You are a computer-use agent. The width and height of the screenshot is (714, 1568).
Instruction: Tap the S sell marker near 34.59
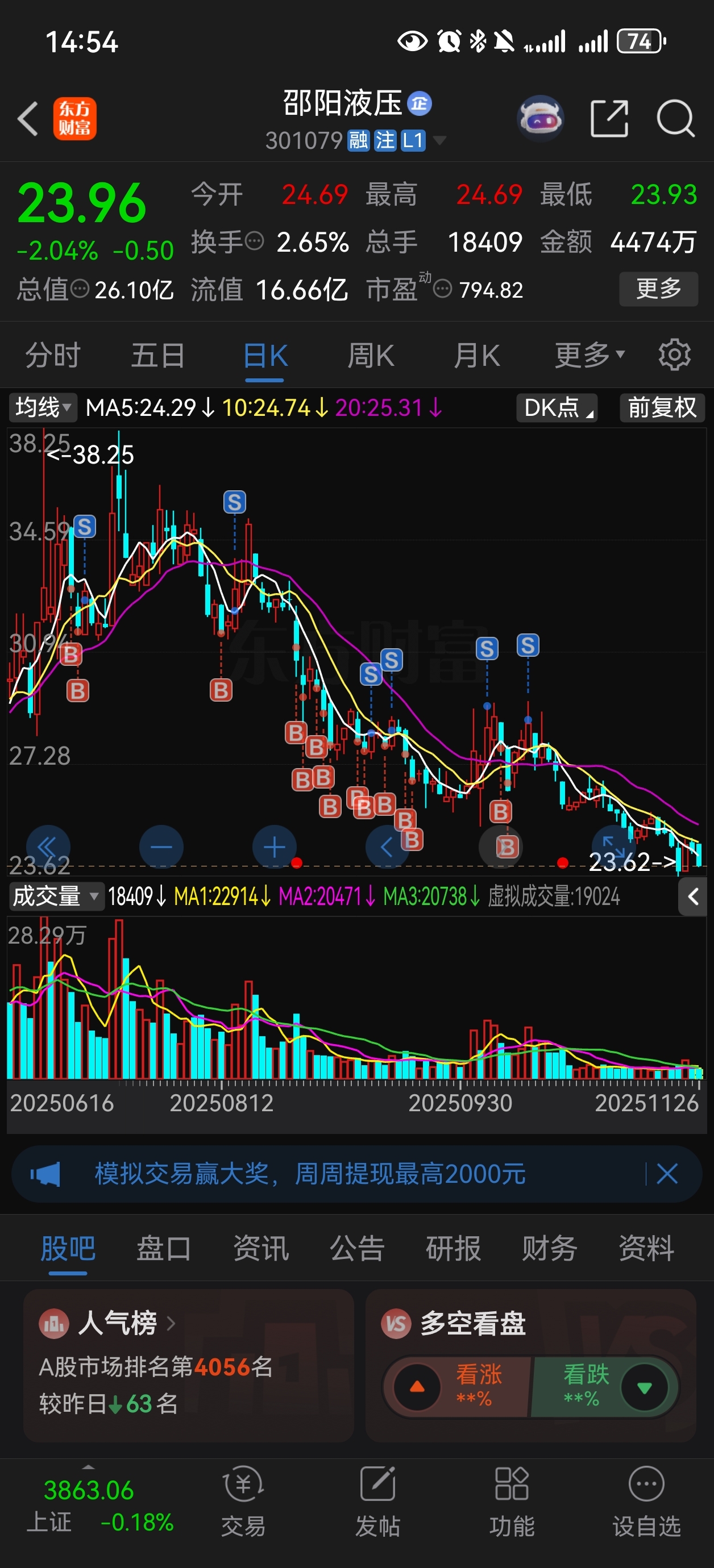85,527
